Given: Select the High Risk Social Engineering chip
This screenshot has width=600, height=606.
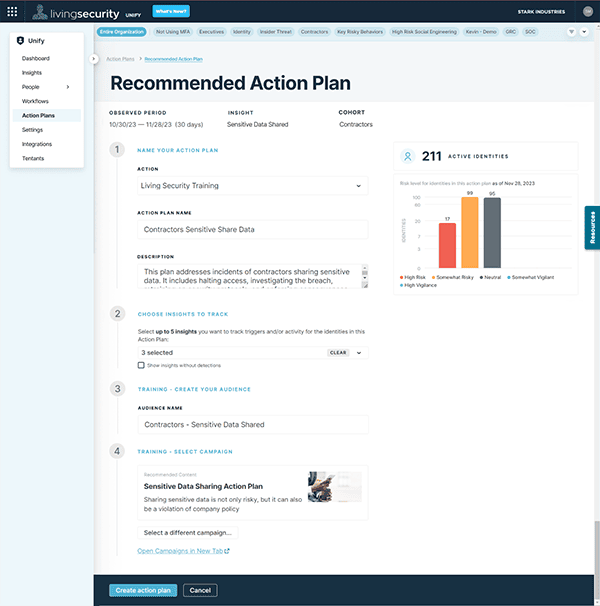Looking at the screenshot, I should 424,32.
